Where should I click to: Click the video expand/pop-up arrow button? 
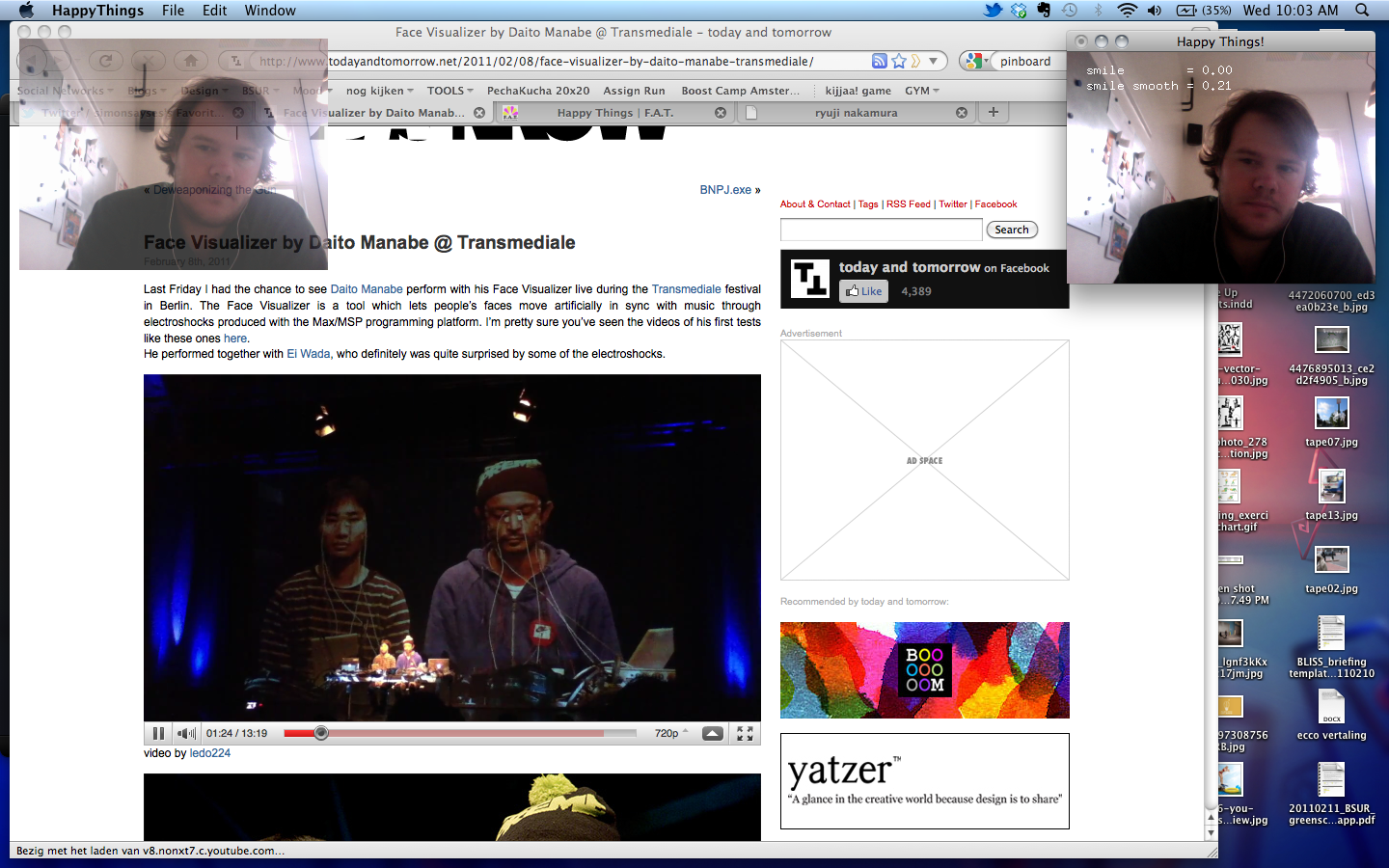pyautogui.click(x=713, y=734)
